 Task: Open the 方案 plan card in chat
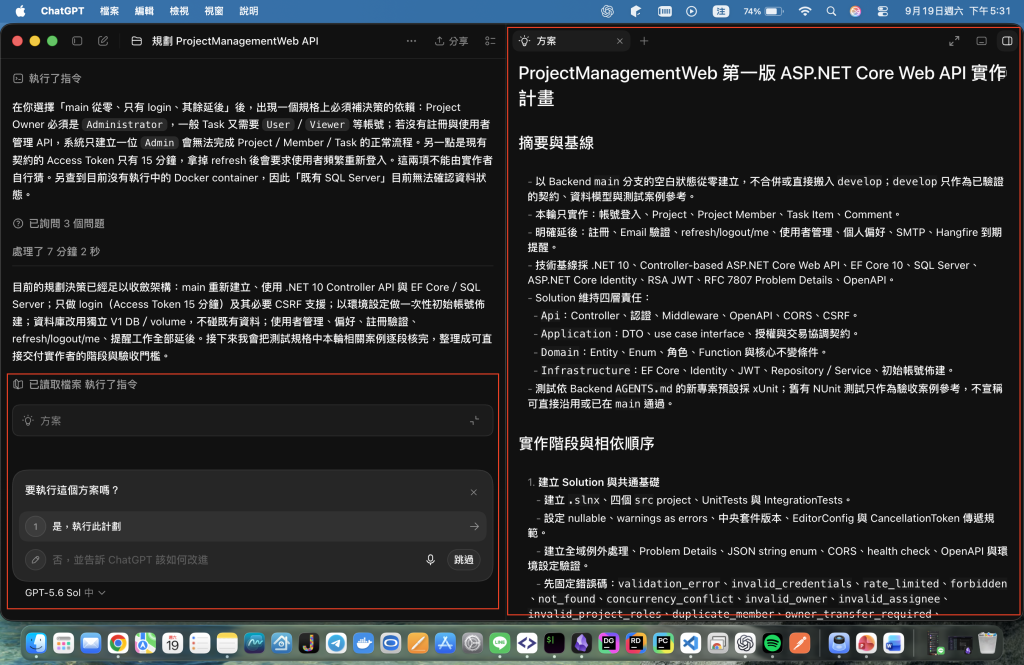(x=252, y=421)
